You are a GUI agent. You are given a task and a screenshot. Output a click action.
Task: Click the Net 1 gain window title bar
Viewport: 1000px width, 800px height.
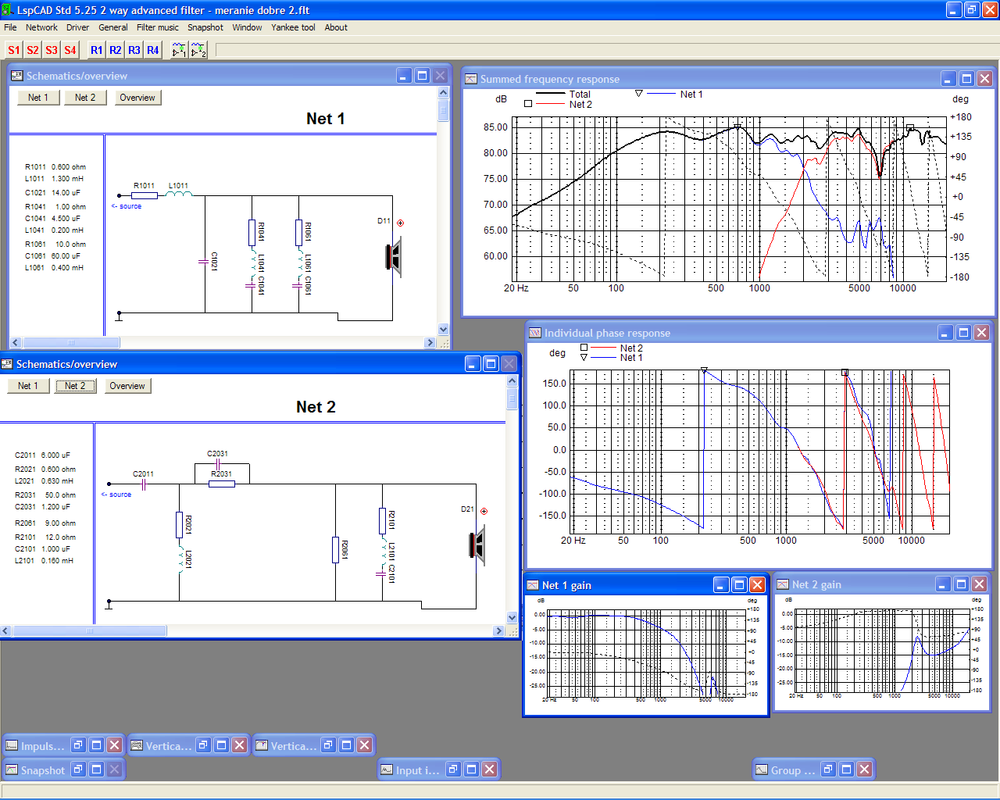[x=645, y=585]
